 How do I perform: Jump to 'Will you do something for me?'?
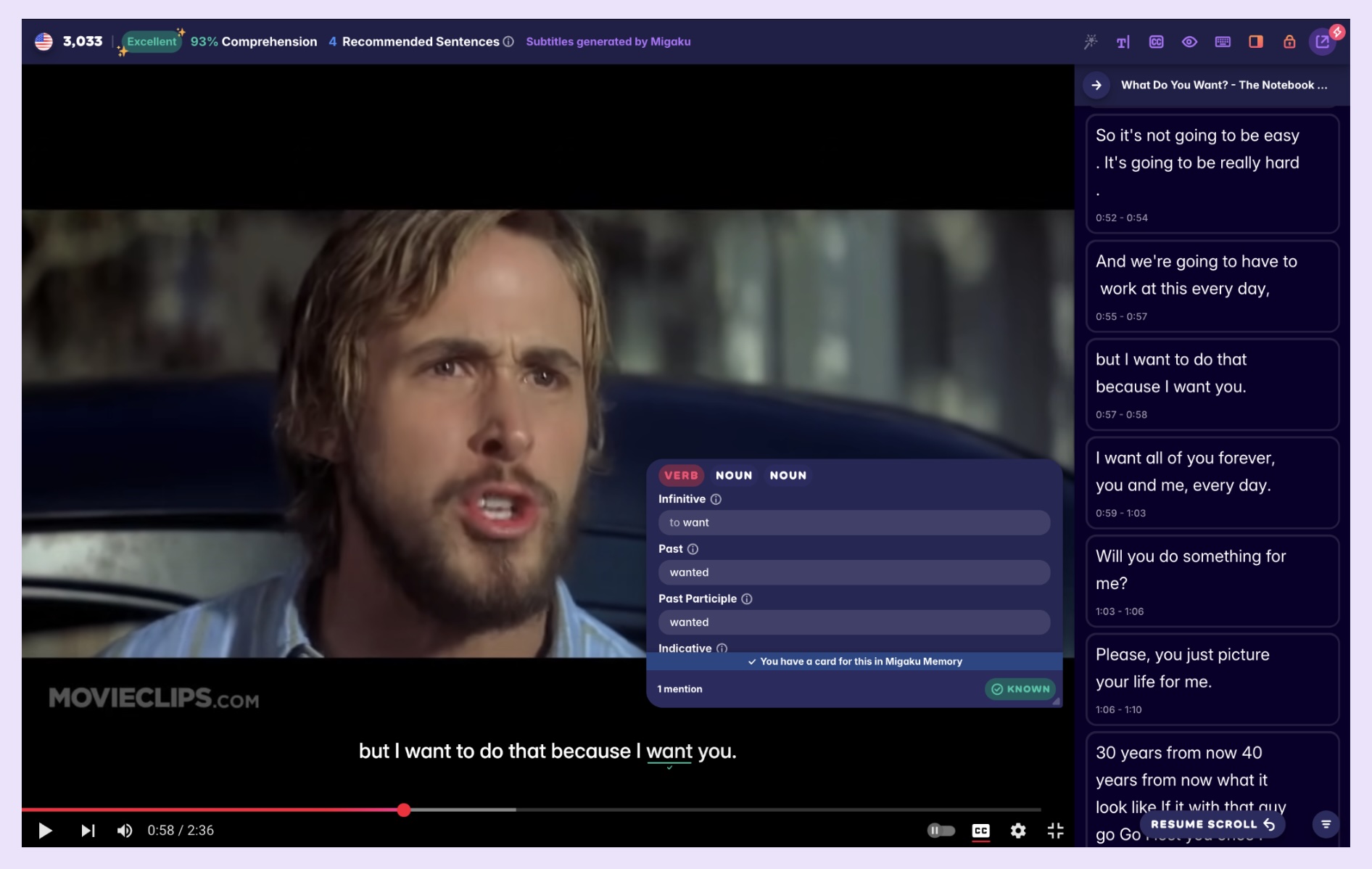(1212, 582)
